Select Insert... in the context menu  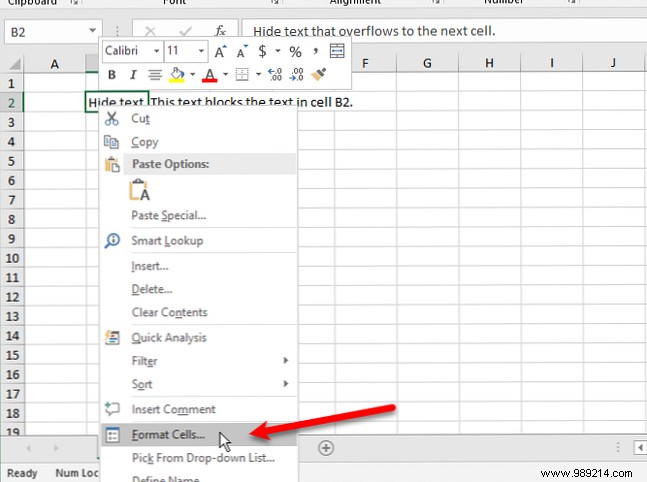pyautogui.click(x=198, y=266)
